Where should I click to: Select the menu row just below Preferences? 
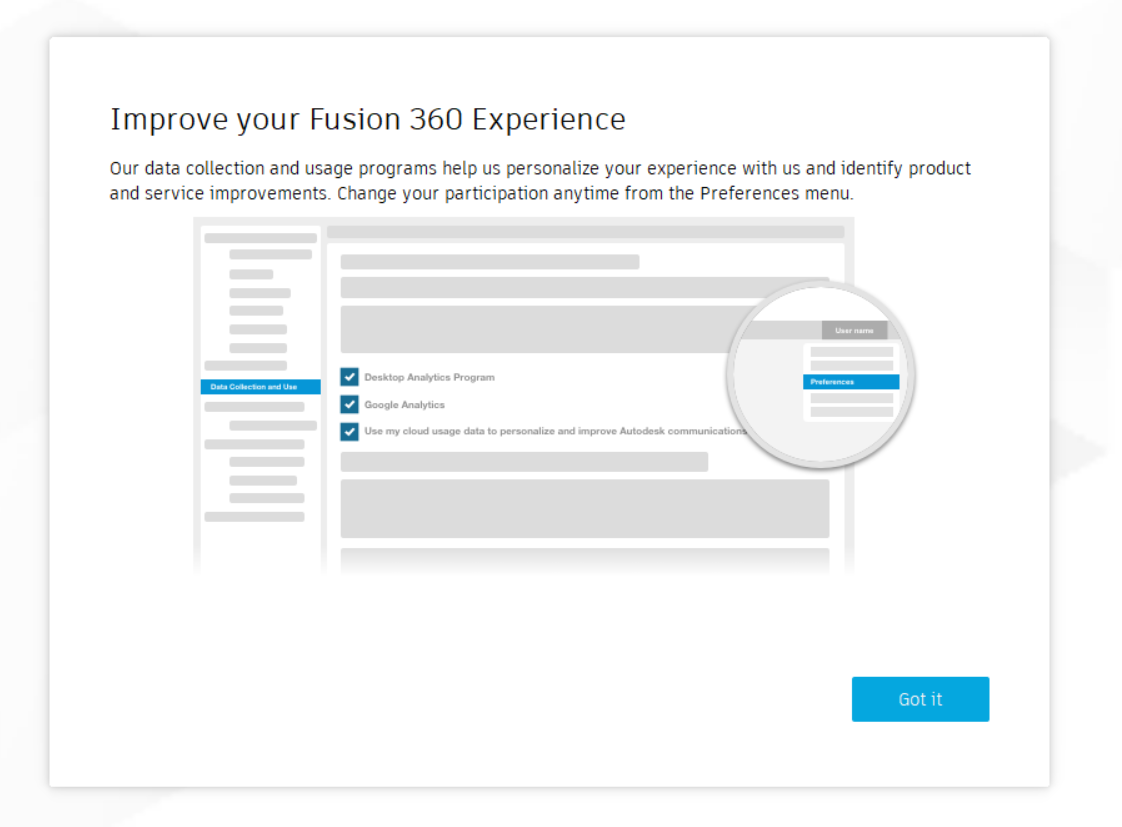click(852, 398)
